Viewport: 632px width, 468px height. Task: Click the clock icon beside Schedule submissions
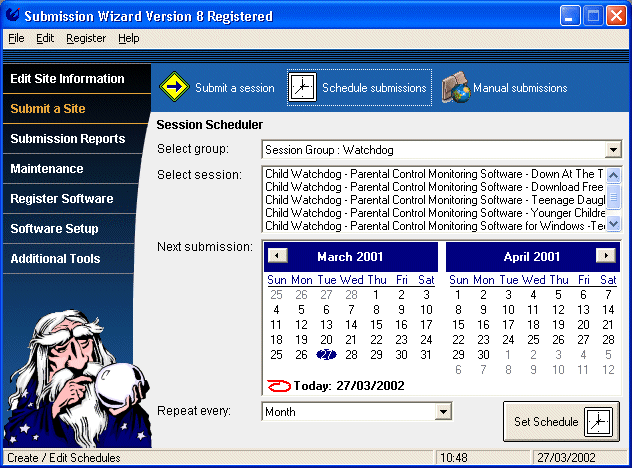click(302, 87)
